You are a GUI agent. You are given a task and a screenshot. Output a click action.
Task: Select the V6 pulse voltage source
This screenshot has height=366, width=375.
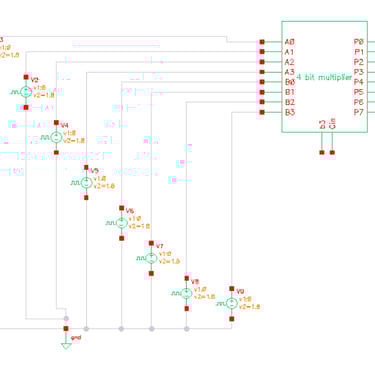pos(121,223)
